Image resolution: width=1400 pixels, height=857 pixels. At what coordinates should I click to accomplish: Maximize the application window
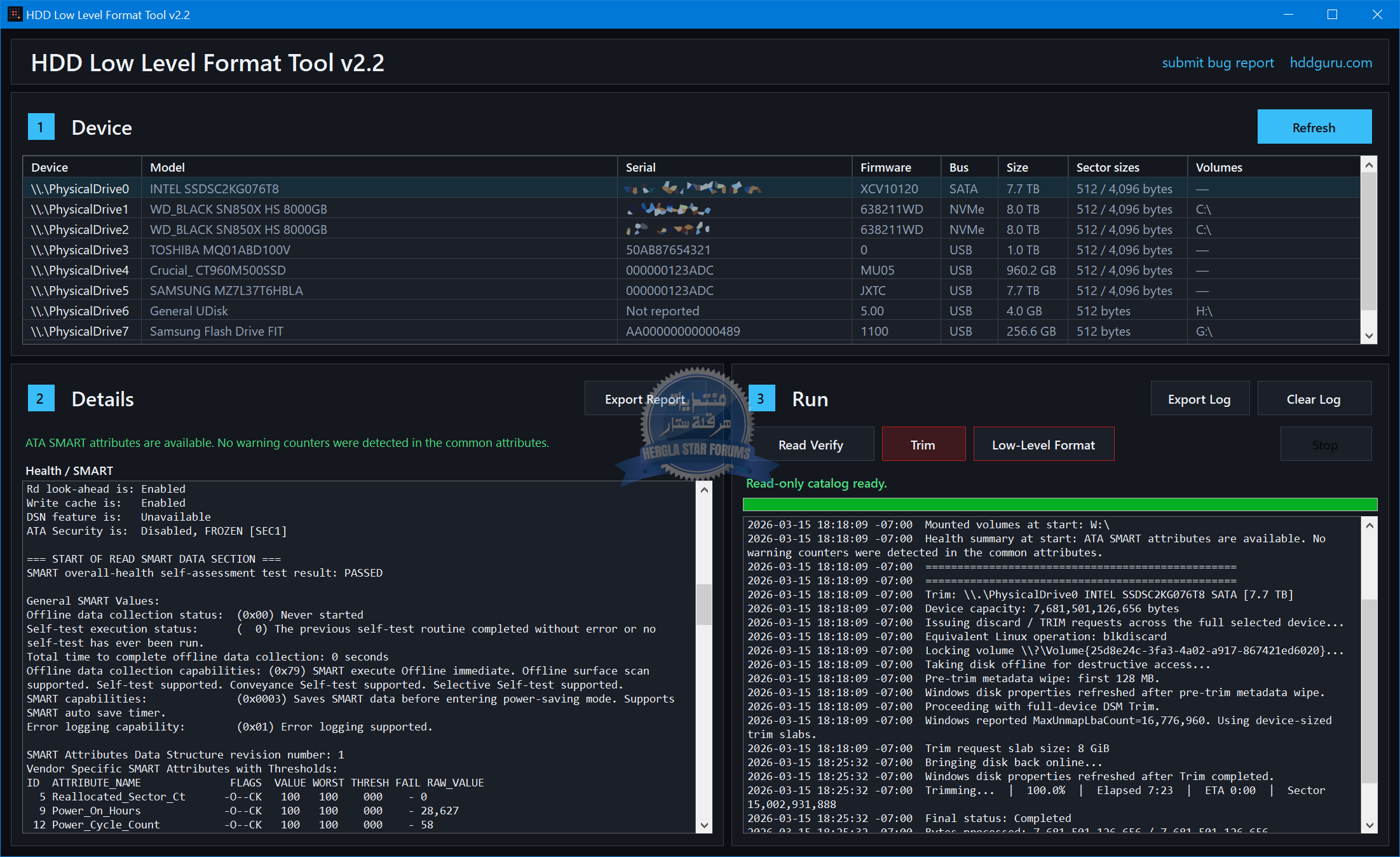point(1333,14)
